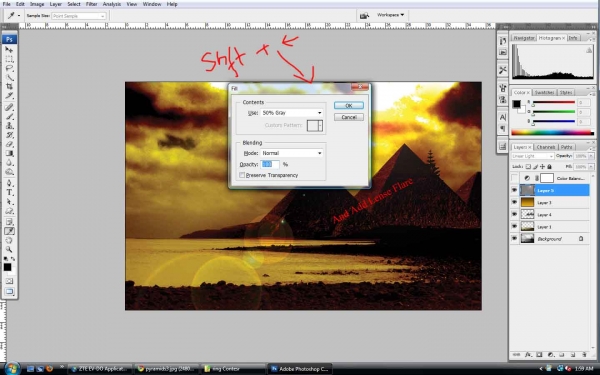600x375 pixels.
Task: Select the Hand tool
Action: click(9, 240)
